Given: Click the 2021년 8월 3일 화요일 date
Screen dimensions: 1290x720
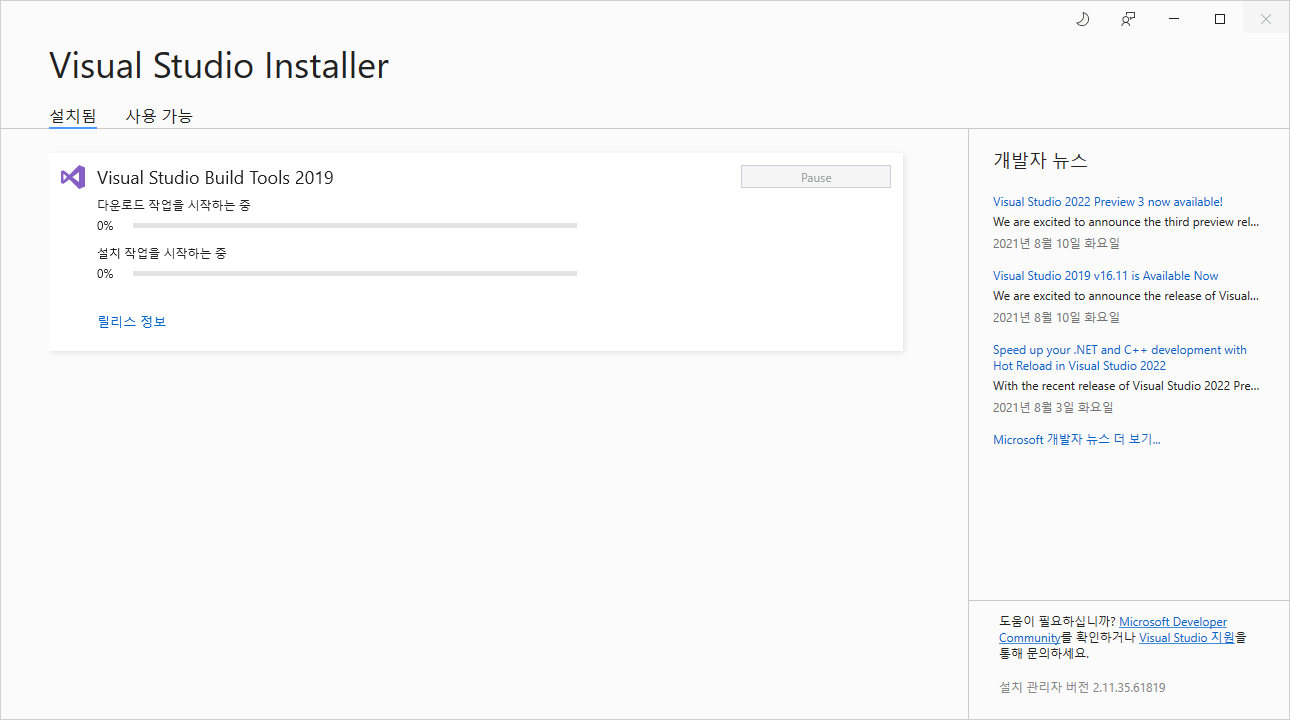Looking at the screenshot, I should click(1053, 407).
